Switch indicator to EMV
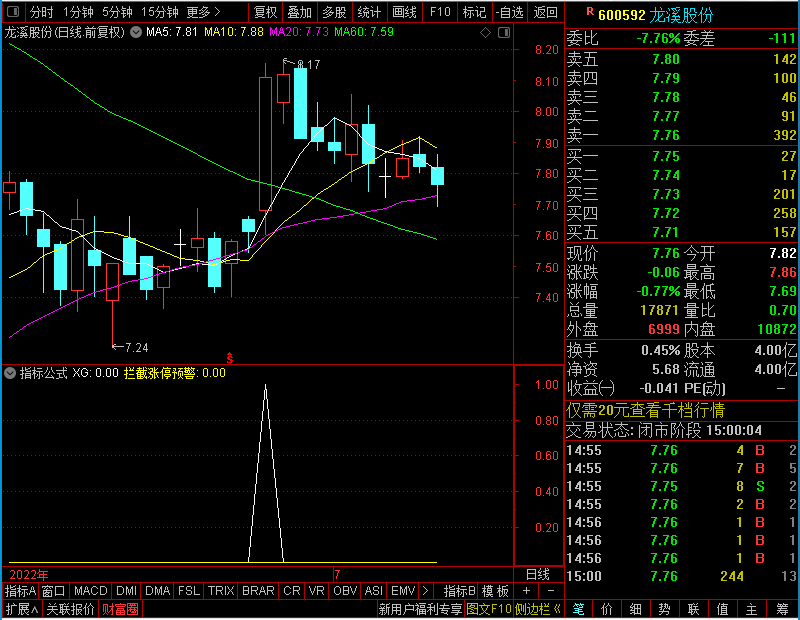Screen dimensions: 800x620 pyautogui.click(x=403, y=591)
